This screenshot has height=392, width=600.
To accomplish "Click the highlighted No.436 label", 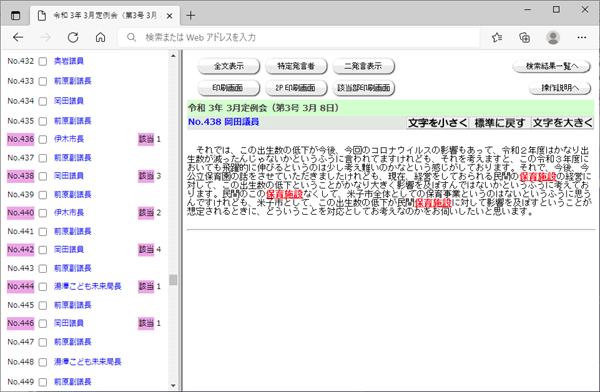I will [x=21, y=139].
